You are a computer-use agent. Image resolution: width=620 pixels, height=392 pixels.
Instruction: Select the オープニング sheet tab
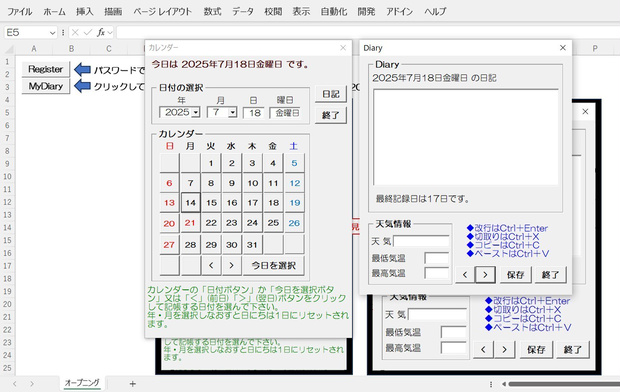point(82,383)
